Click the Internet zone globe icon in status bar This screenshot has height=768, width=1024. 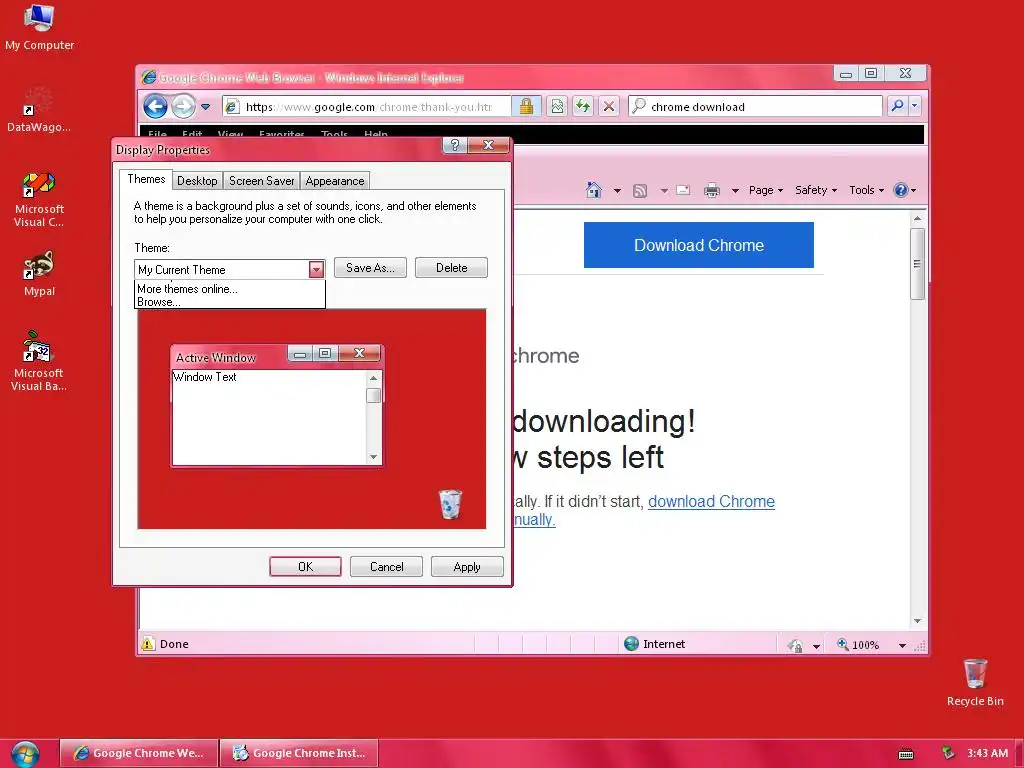[x=631, y=644]
